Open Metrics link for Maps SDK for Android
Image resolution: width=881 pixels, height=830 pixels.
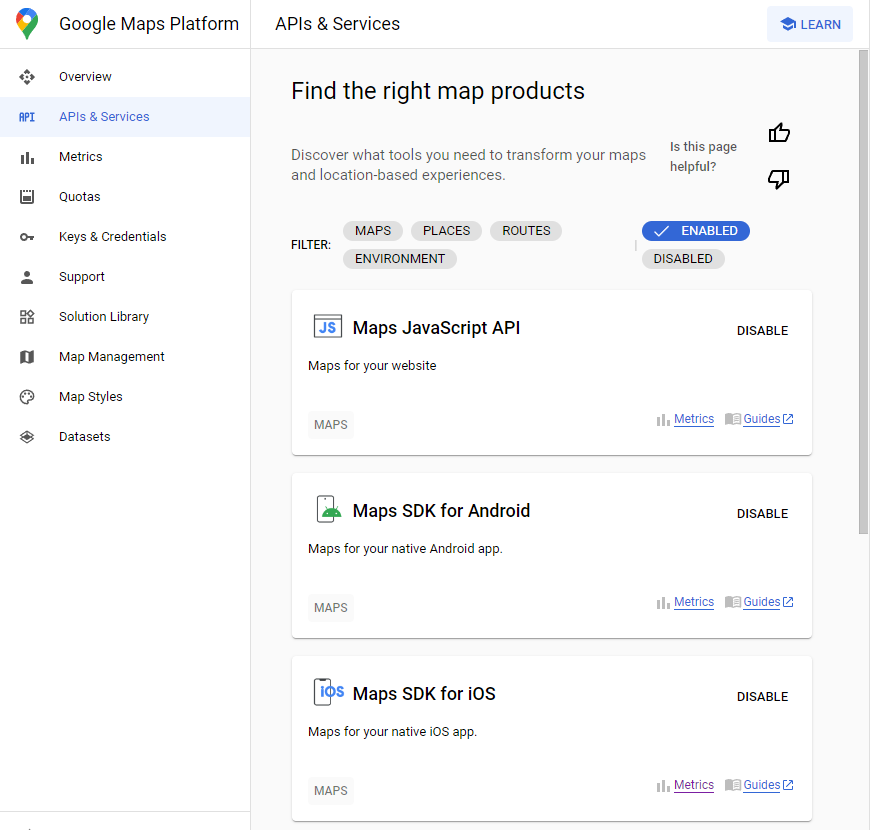pos(694,602)
